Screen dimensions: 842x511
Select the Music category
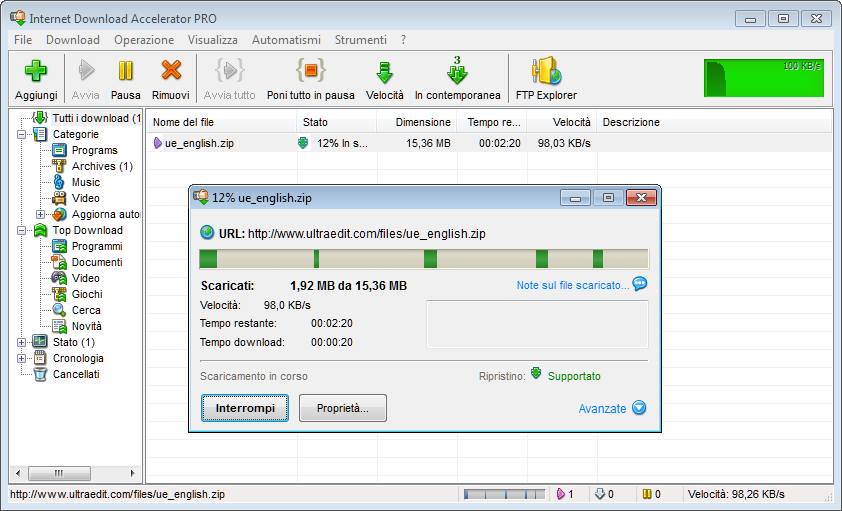(86, 182)
